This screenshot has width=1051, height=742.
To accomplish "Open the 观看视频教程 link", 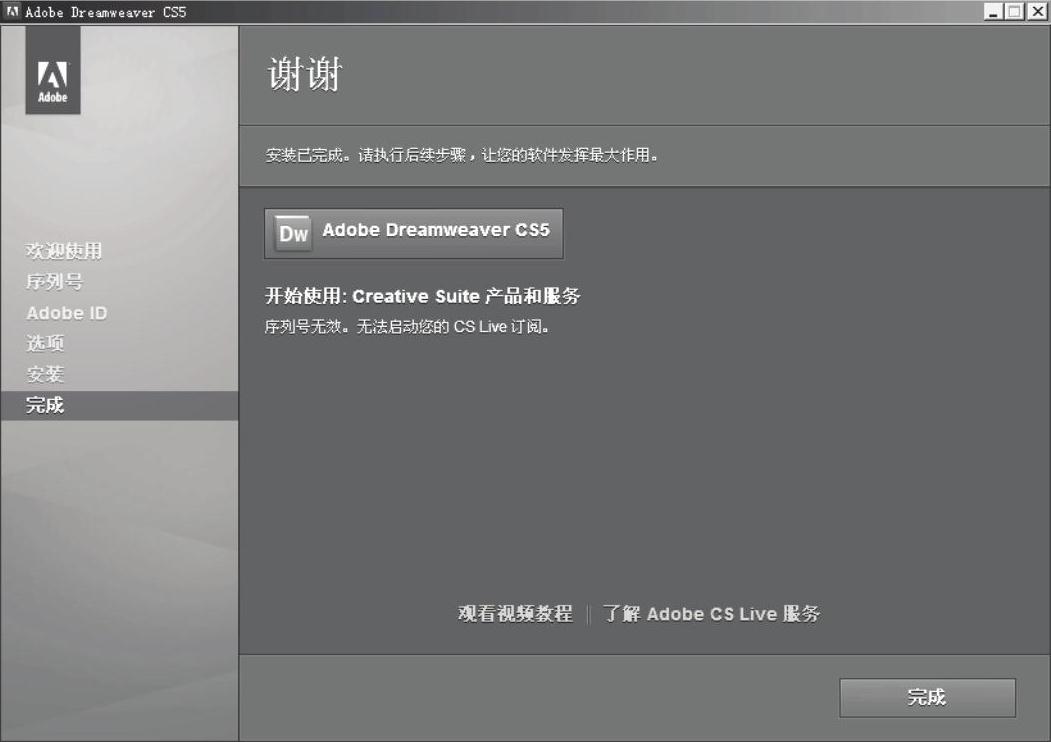I will (x=515, y=613).
